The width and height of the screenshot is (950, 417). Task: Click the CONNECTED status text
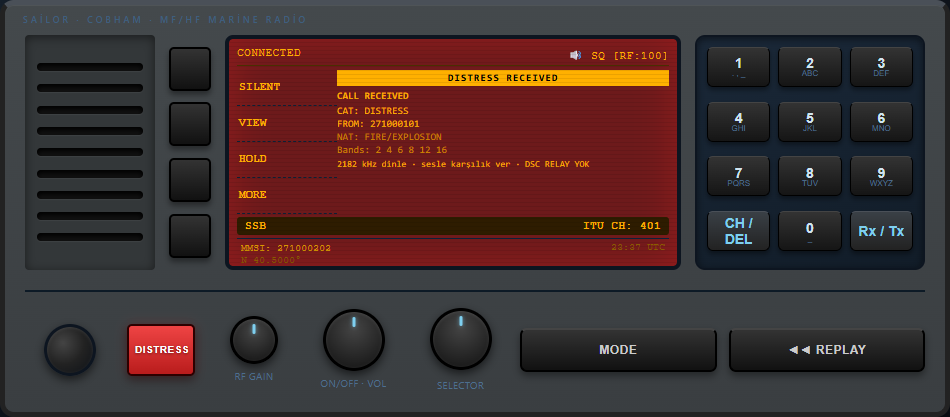click(269, 53)
